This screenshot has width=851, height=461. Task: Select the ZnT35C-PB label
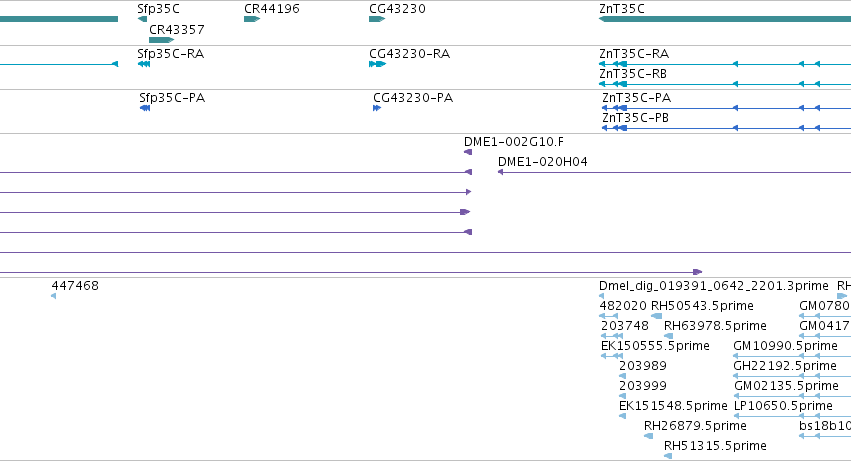pyautogui.click(x=636, y=118)
